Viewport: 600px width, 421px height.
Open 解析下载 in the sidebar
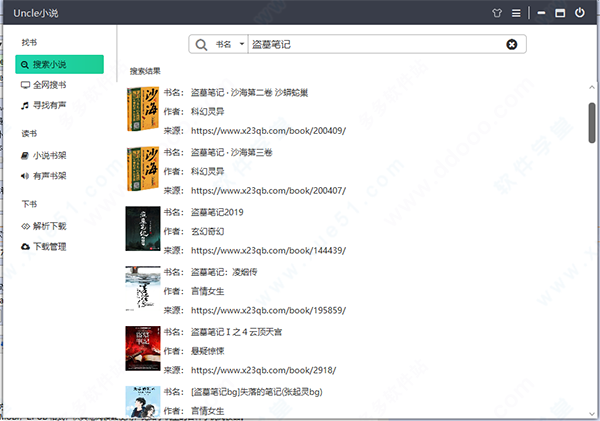44,226
